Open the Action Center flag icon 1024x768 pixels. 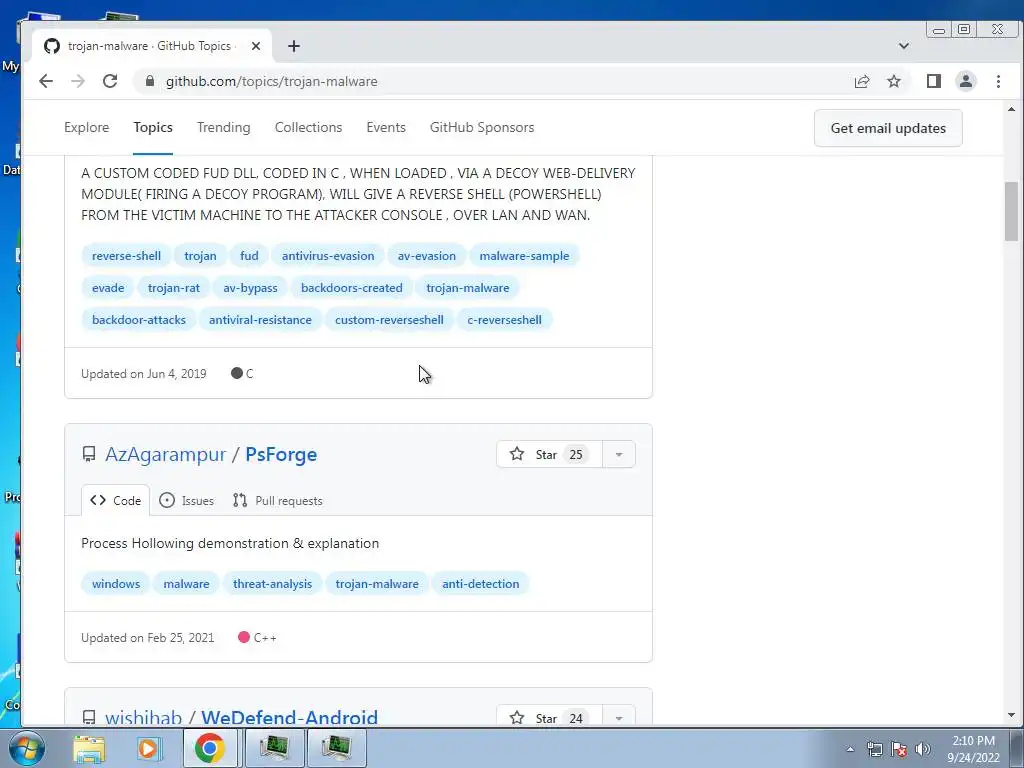coord(899,749)
